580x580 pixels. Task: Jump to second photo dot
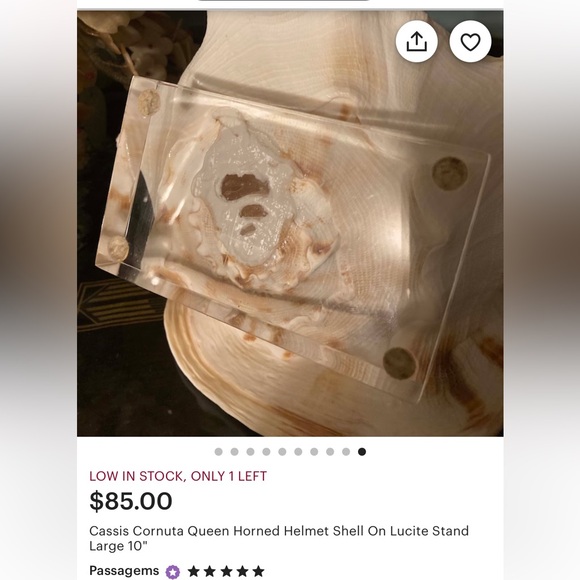click(235, 452)
